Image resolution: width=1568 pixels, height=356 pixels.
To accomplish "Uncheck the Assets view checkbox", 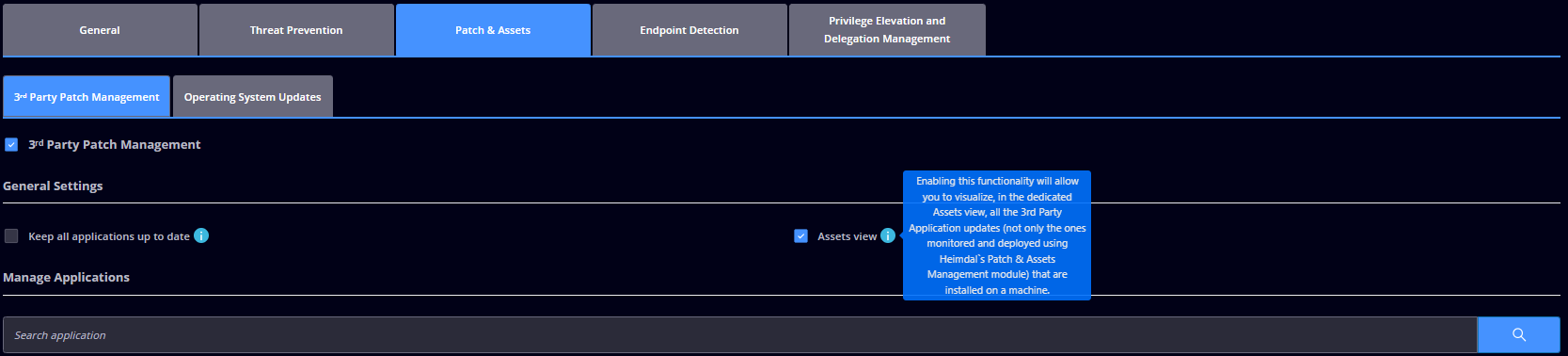I will tap(800, 236).
